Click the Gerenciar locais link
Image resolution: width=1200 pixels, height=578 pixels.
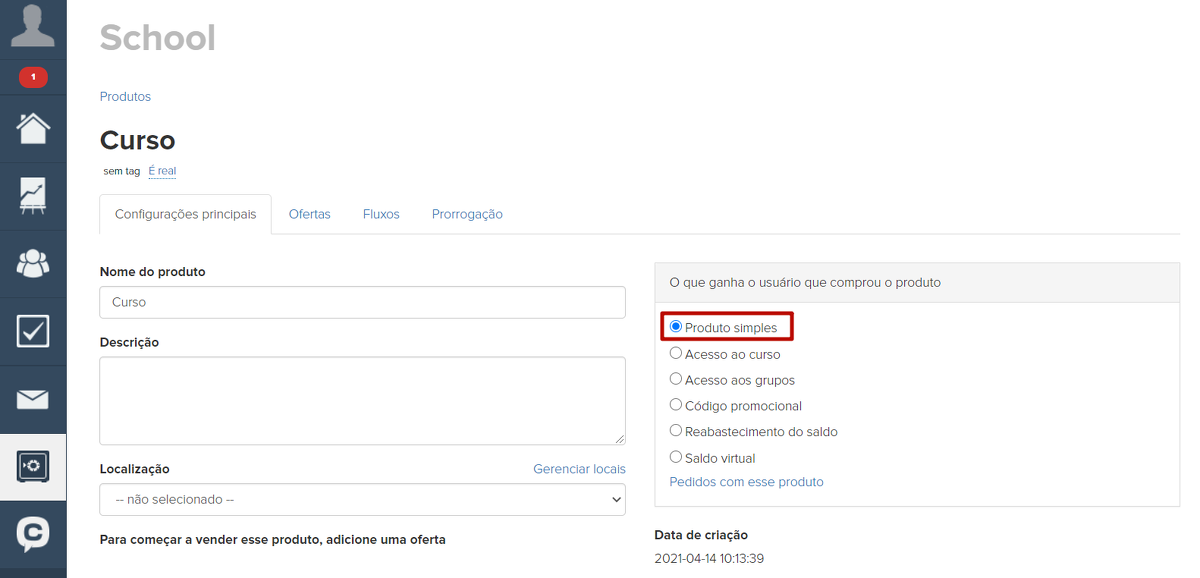[579, 469]
